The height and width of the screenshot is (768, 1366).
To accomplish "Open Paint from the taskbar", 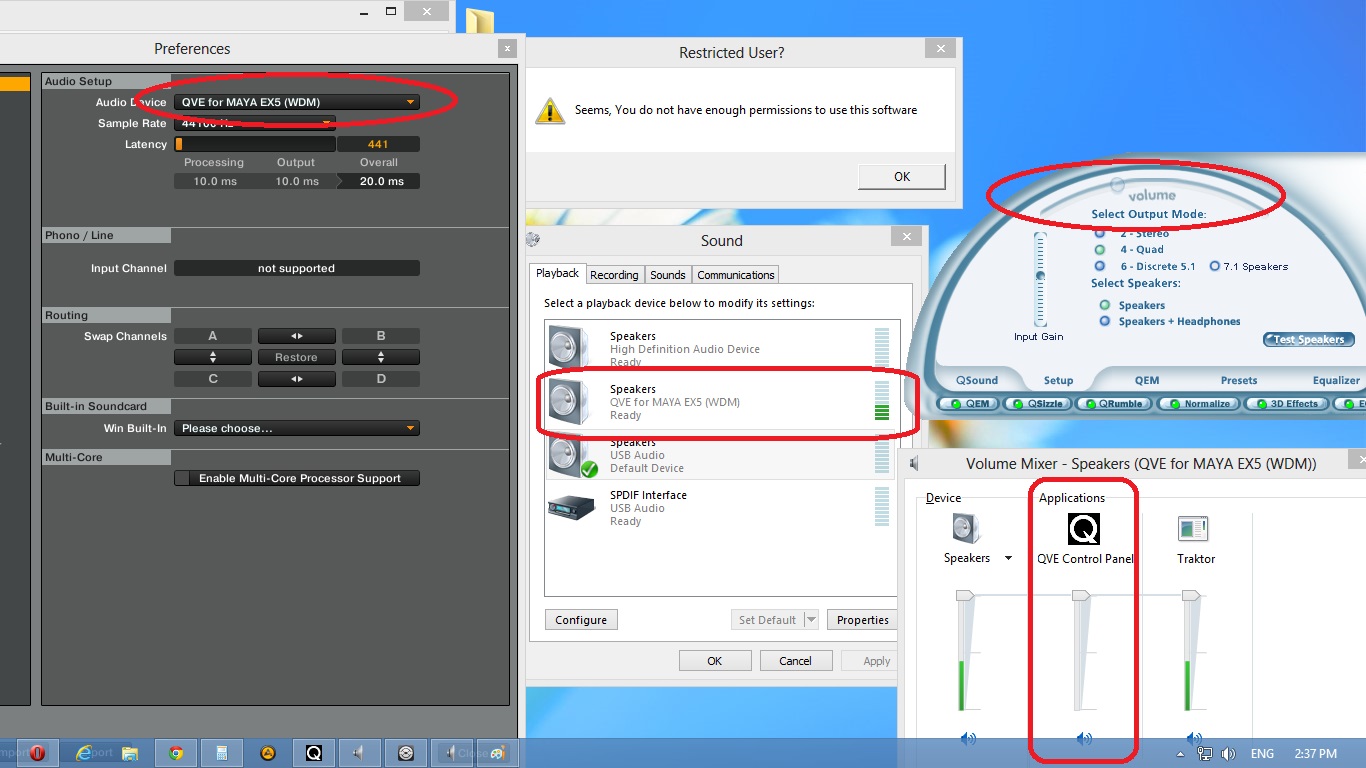I will pyautogui.click(x=497, y=753).
